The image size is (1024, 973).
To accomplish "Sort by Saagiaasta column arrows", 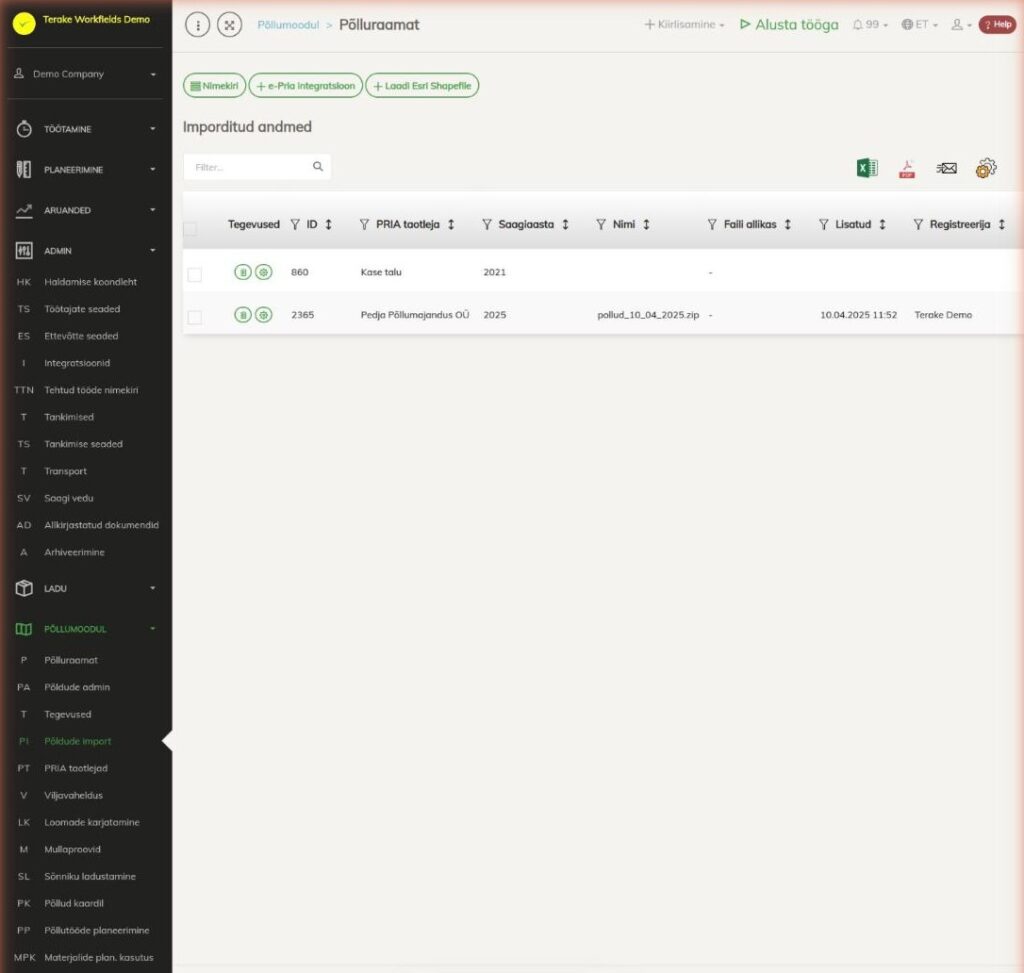I will point(566,225).
